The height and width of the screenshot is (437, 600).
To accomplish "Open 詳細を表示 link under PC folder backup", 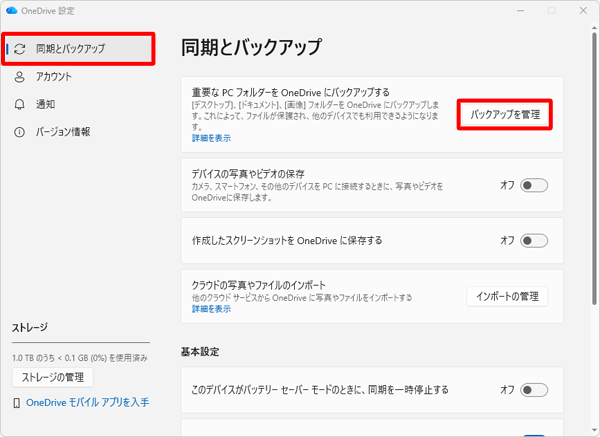I will pos(211,138).
